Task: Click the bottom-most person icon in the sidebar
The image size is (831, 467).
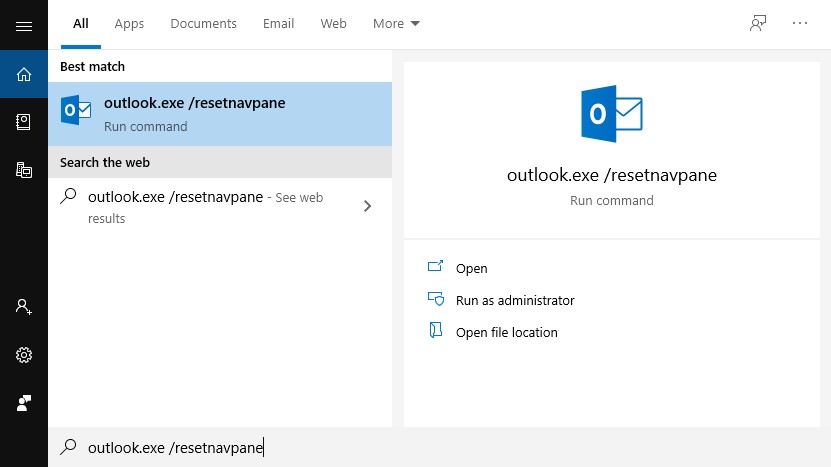Action: click(x=24, y=403)
